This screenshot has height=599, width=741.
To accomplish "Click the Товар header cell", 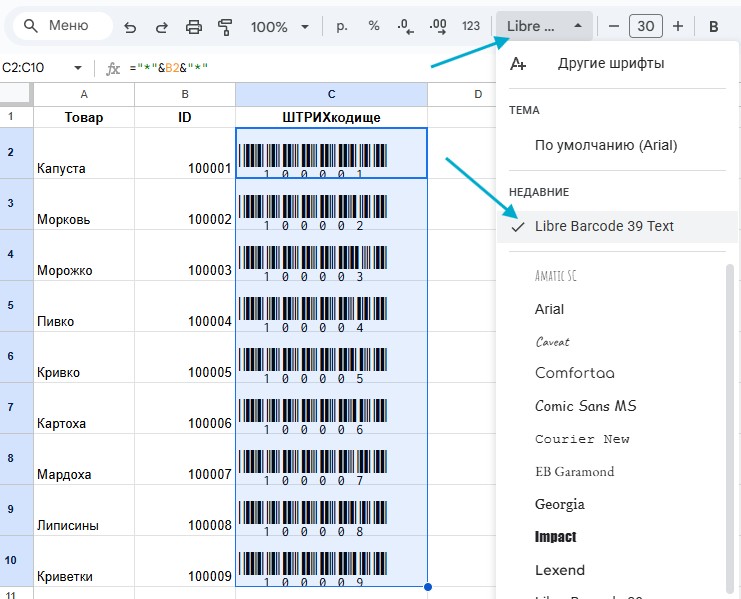I will click(x=84, y=117).
